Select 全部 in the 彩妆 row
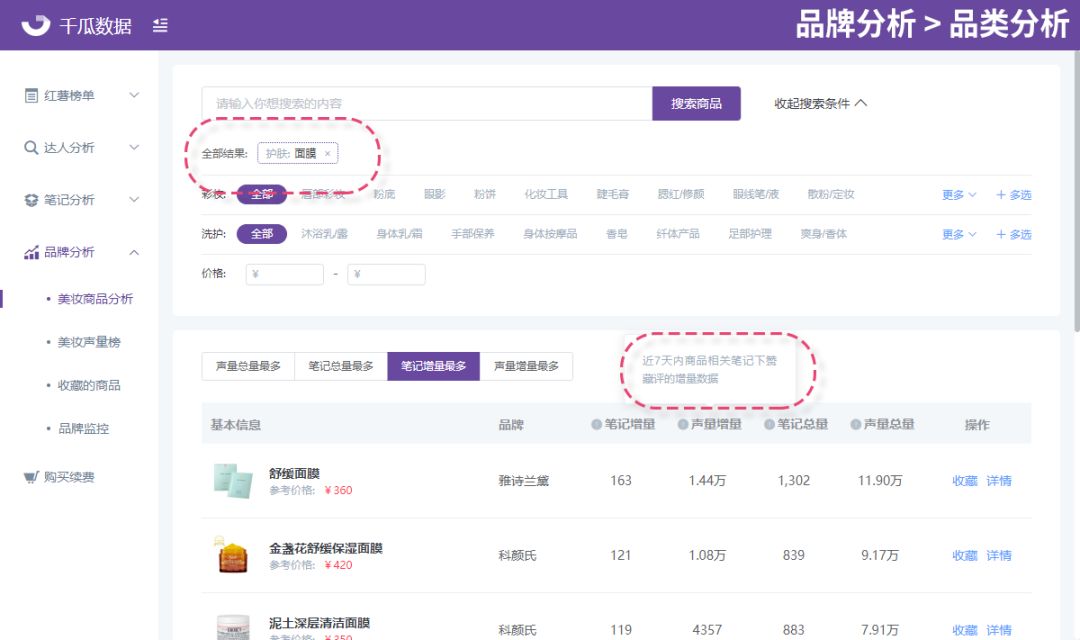Viewport: 1080px width, 640px height. tap(262, 194)
